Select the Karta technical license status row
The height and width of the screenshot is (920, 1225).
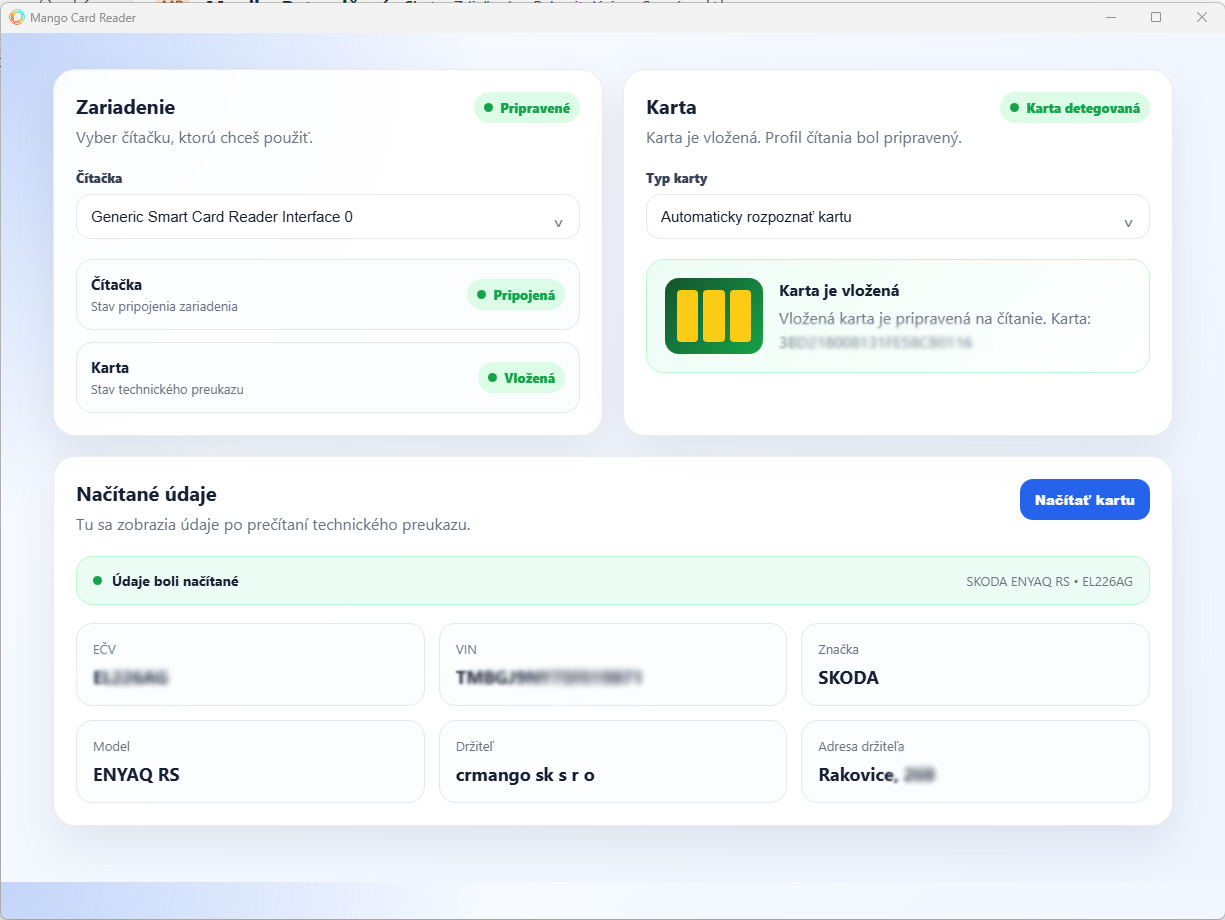[x=328, y=378]
